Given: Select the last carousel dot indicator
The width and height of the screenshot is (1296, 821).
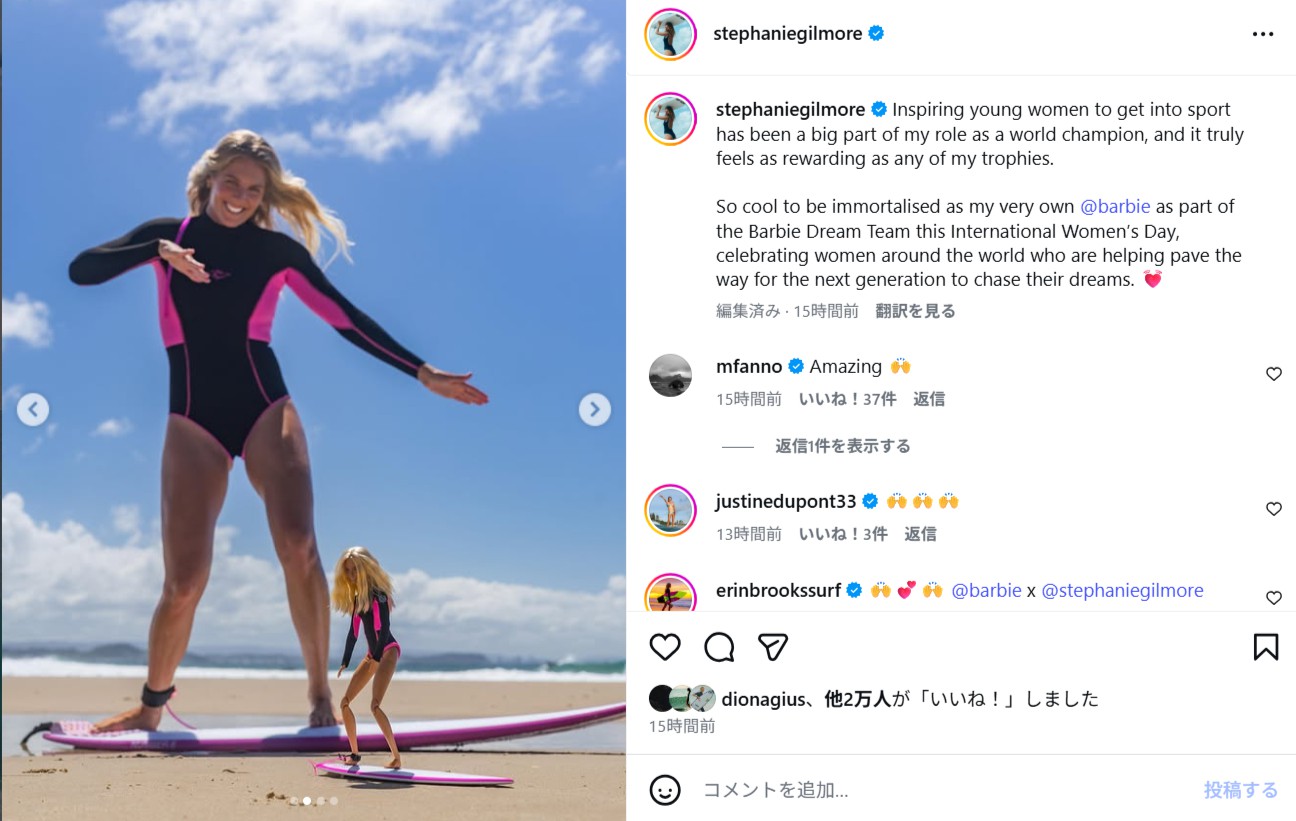Looking at the screenshot, I should [x=334, y=801].
